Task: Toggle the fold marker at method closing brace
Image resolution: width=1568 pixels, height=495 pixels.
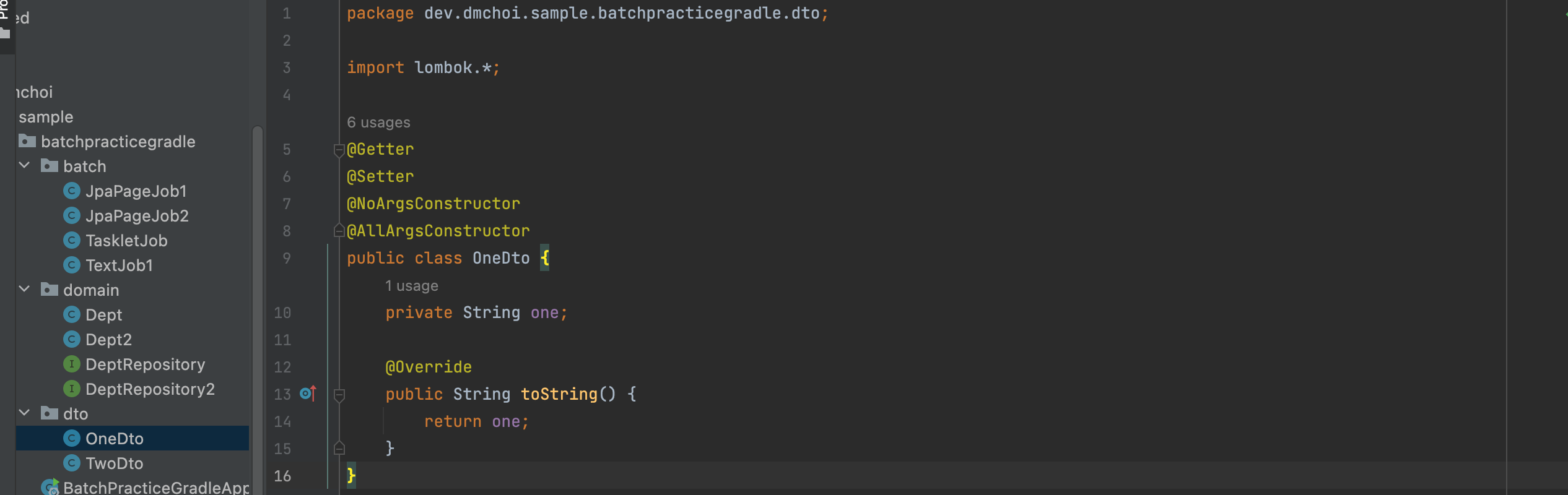Action: point(339,449)
